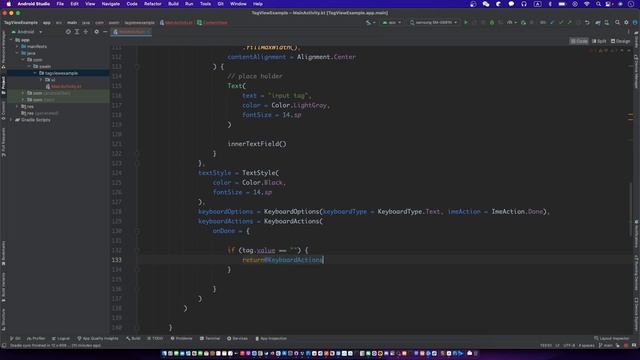Click the innerTextField() call in code
The width and height of the screenshot is (640, 360).
257,144
